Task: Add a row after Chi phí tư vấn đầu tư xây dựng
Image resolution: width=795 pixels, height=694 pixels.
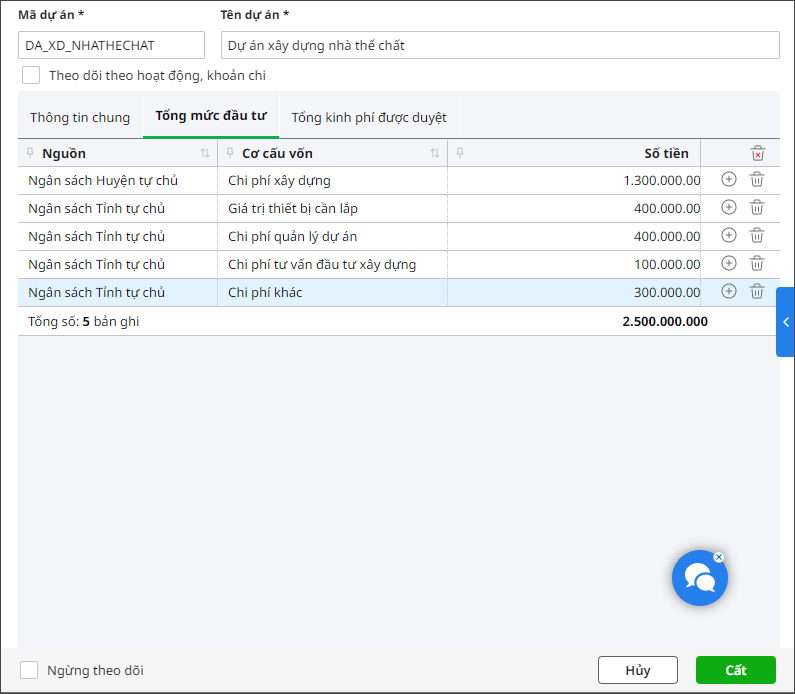Action: (x=729, y=263)
